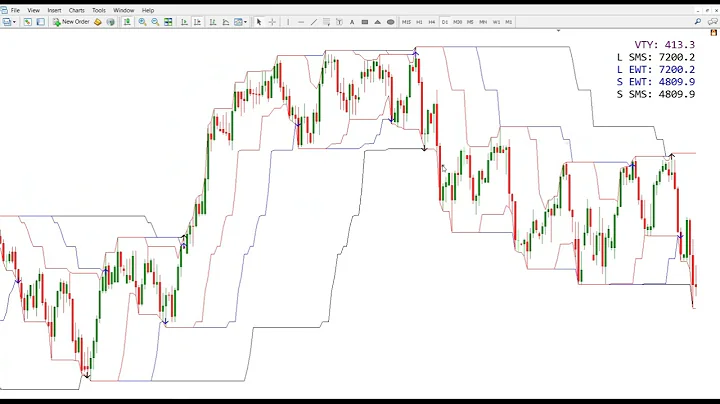The width and height of the screenshot is (720, 404).
Task: Expand the templates dropdown arrow
Action: point(246,22)
